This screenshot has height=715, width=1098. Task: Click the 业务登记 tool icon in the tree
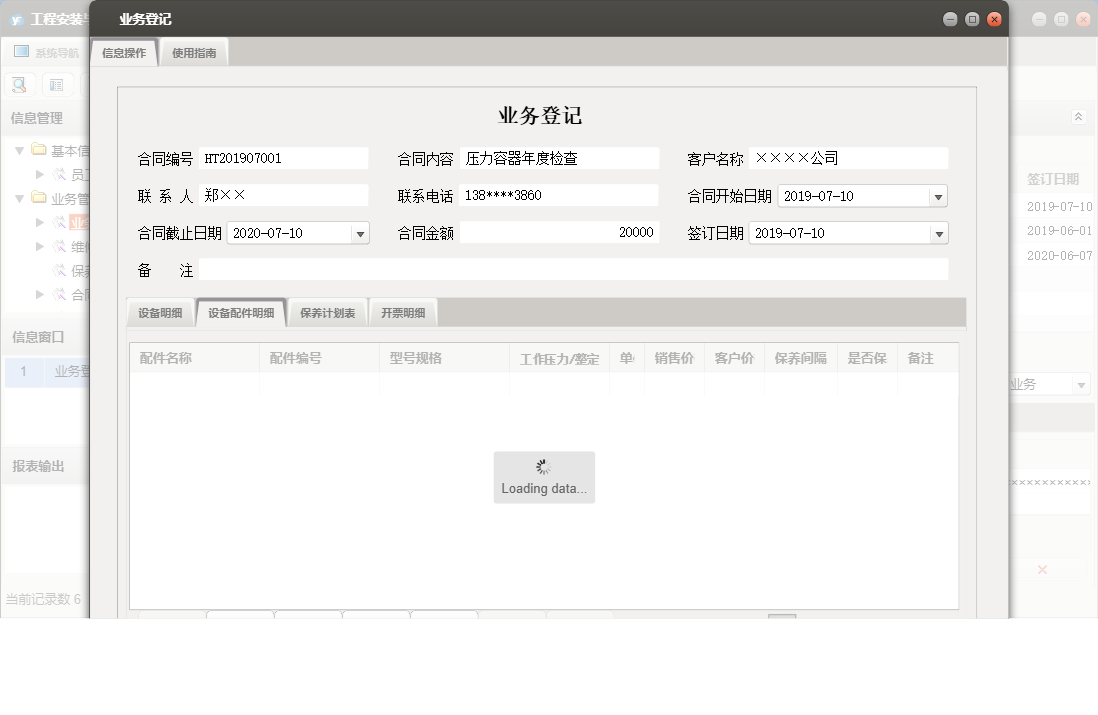tap(59, 221)
